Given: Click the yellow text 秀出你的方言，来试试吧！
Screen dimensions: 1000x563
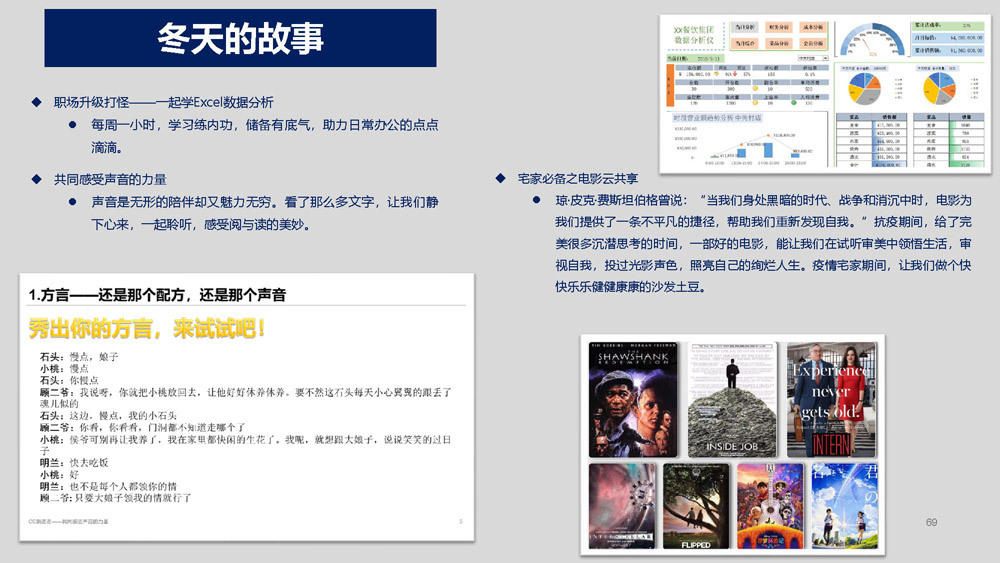Looking at the screenshot, I should point(147,328).
